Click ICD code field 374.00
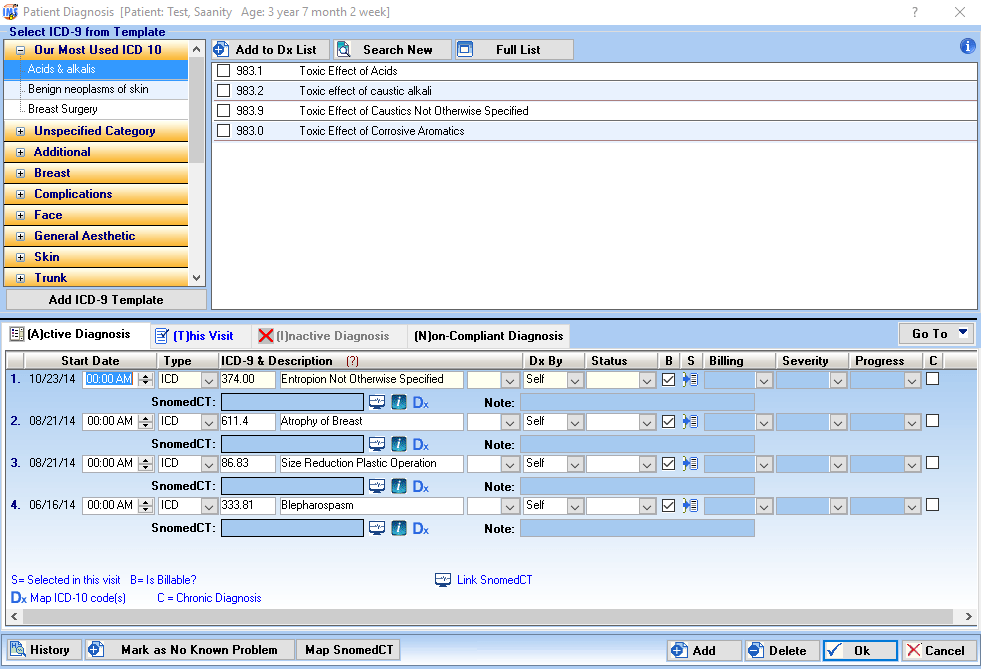981x669 pixels. coord(247,379)
